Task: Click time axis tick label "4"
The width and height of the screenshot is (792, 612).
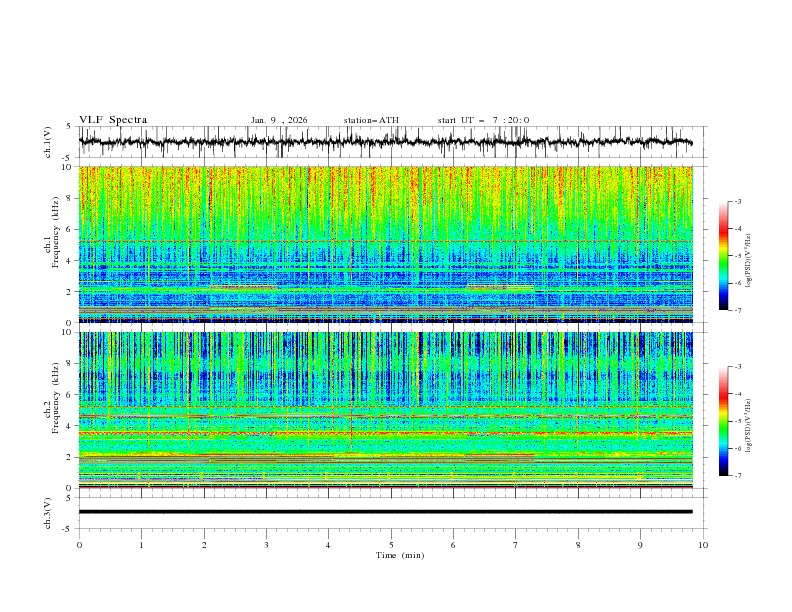Action: tap(328, 545)
